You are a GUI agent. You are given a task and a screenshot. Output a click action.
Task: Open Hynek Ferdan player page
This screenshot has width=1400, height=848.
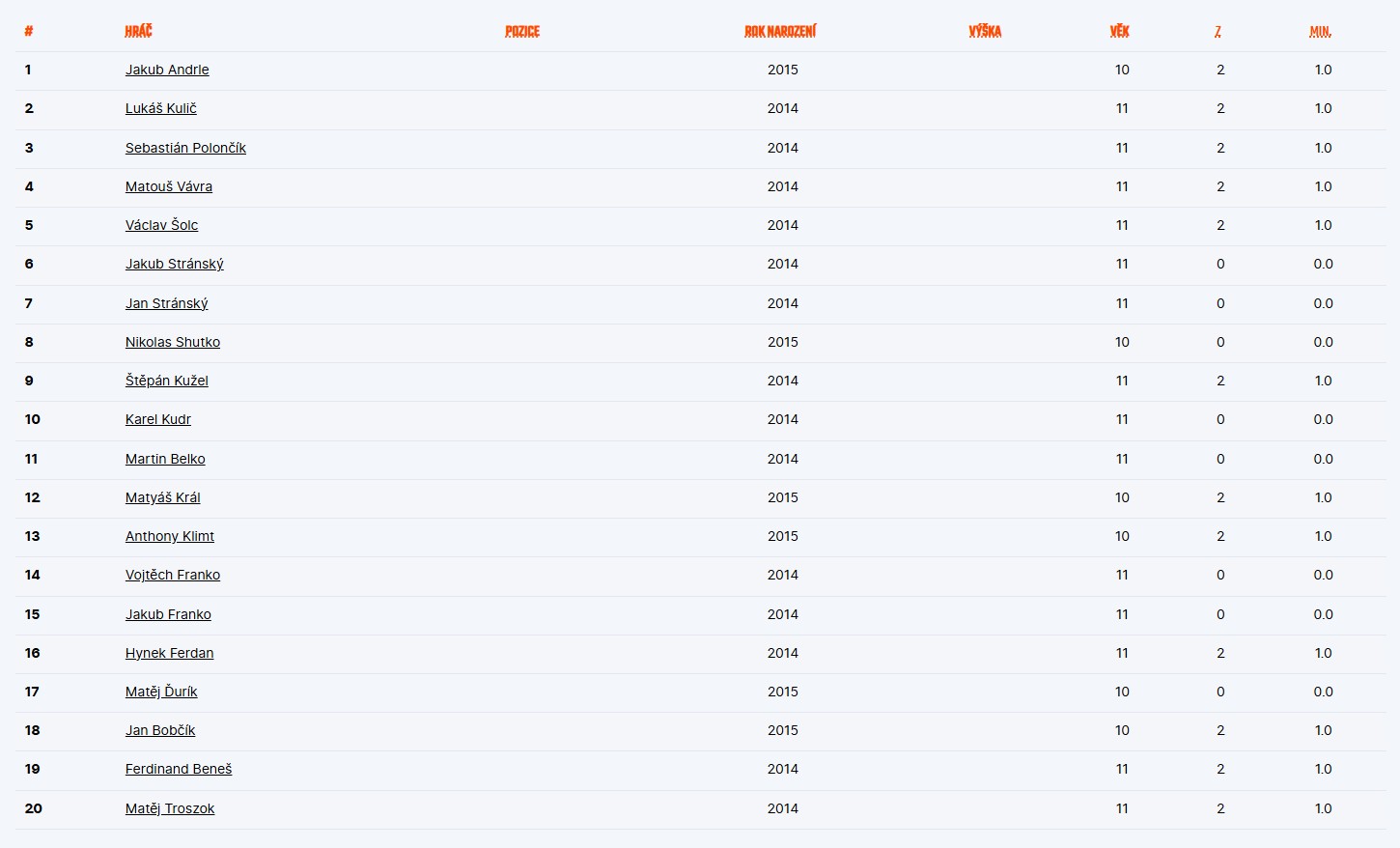click(170, 653)
